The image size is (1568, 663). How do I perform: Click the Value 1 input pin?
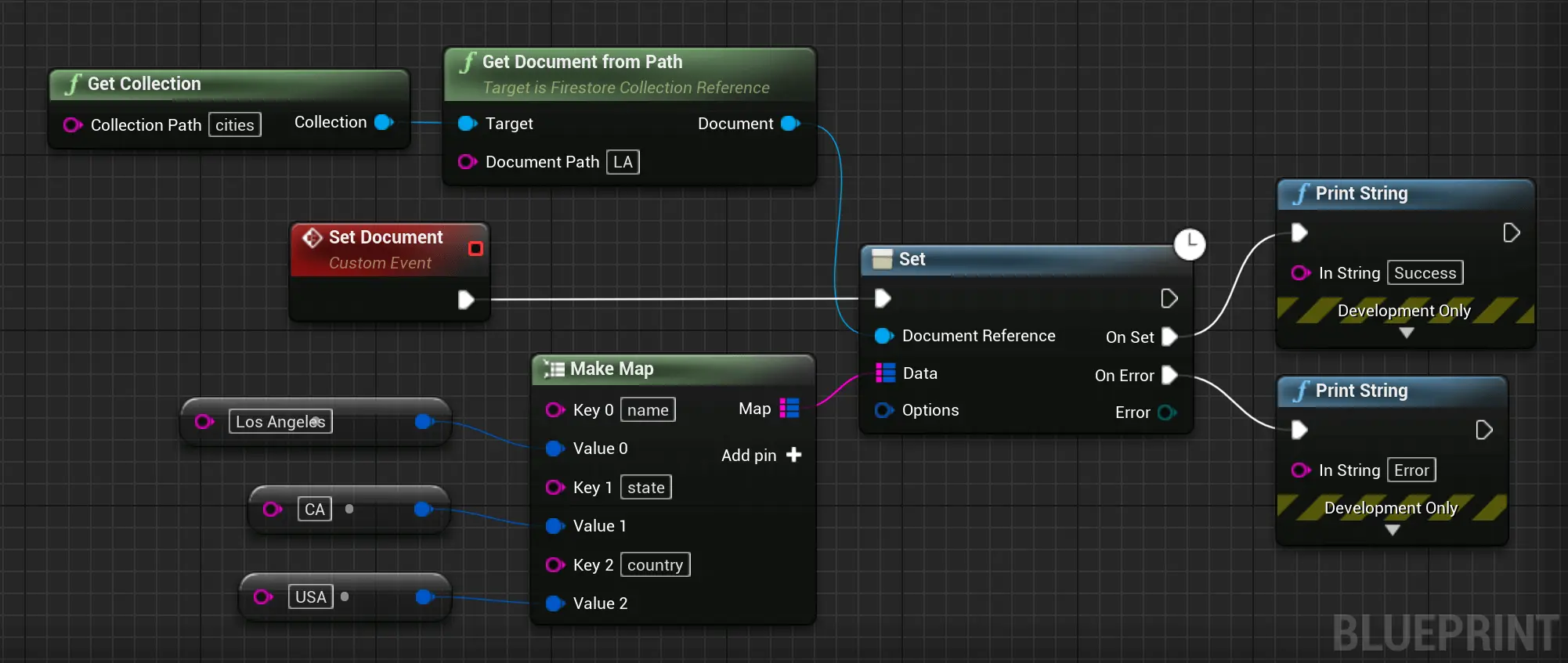tap(555, 526)
